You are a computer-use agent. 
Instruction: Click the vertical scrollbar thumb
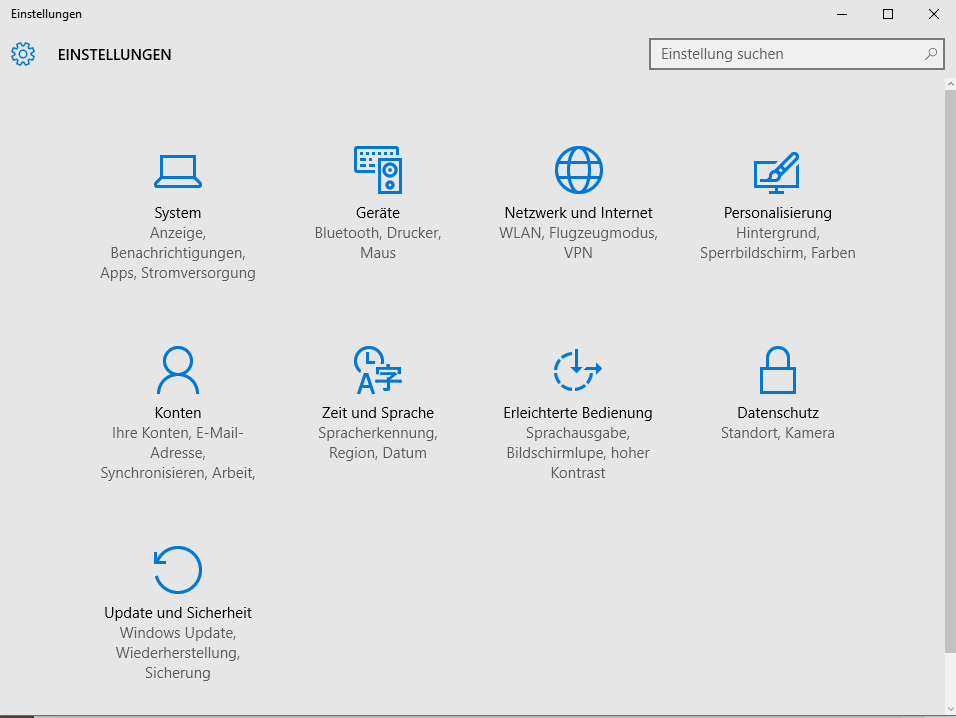tap(950, 372)
